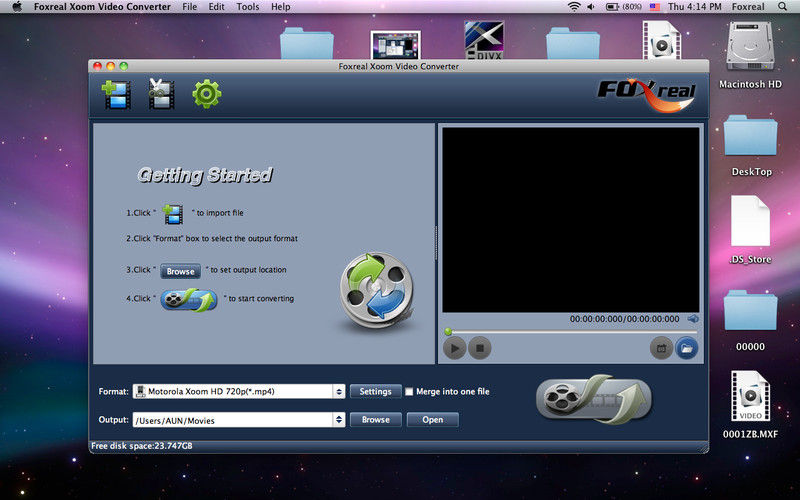Click the Foxreal logo

tap(647, 95)
